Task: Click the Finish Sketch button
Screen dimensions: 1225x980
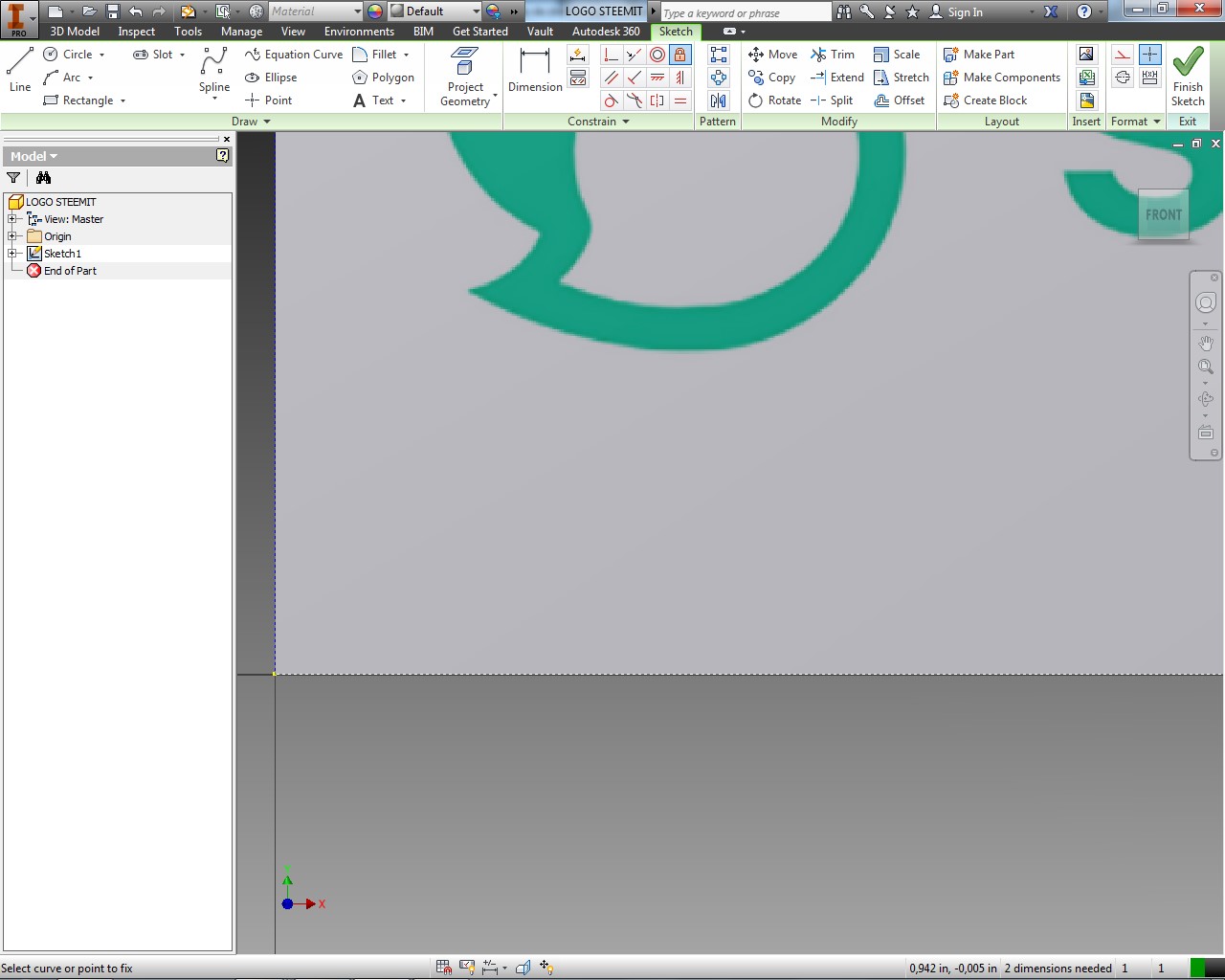Action: coord(1188,77)
